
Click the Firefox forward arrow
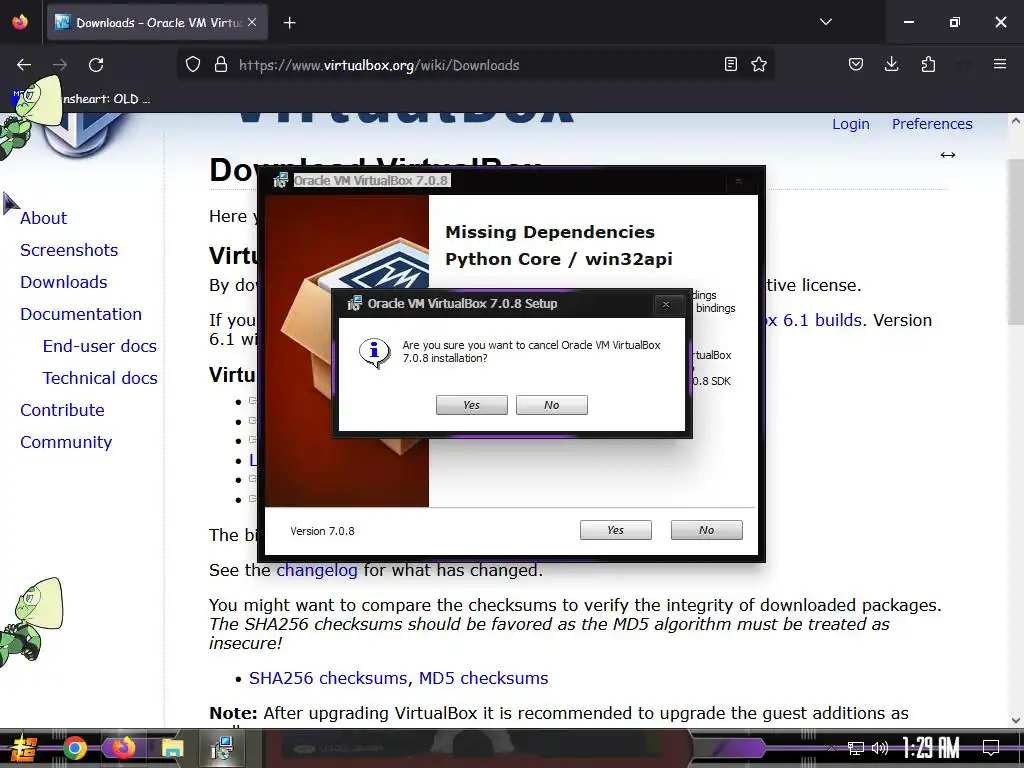pyautogui.click(x=60, y=65)
